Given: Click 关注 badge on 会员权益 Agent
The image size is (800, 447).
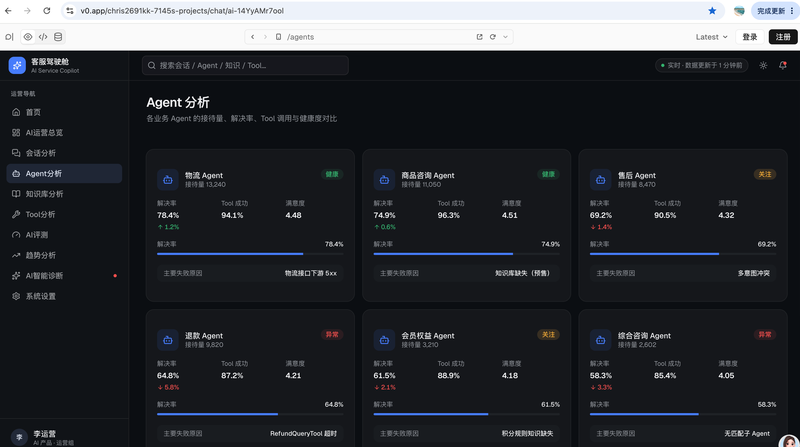Looking at the screenshot, I should pyautogui.click(x=548, y=335).
